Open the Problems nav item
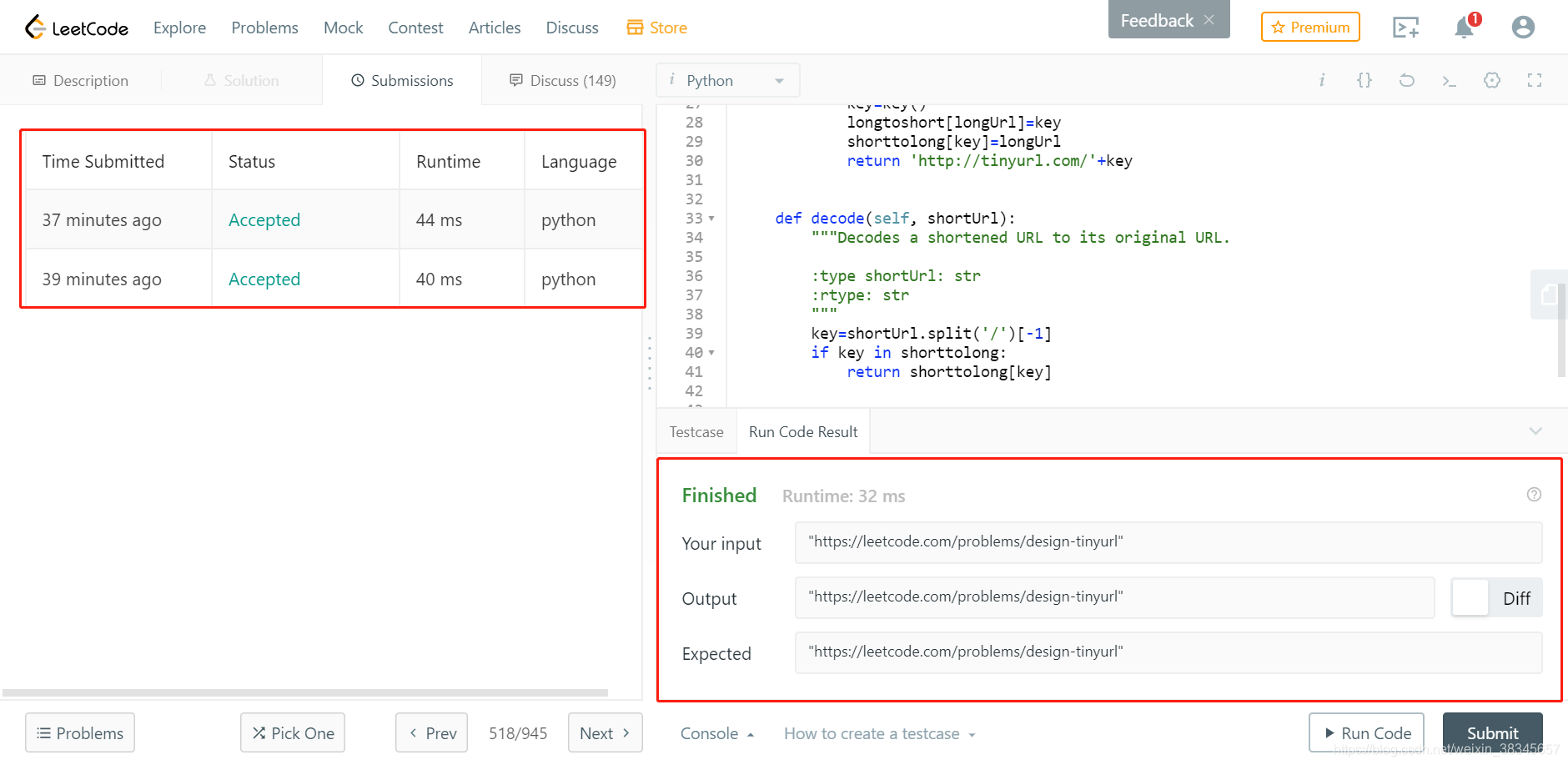The width and height of the screenshot is (1568, 765). click(x=264, y=28)
